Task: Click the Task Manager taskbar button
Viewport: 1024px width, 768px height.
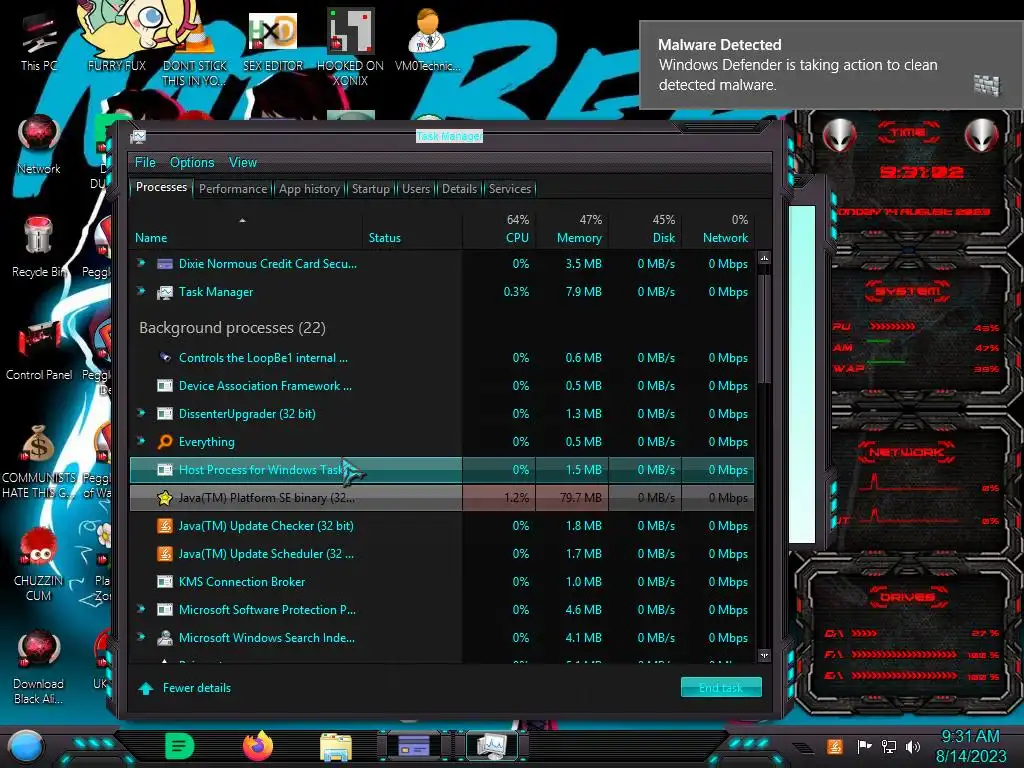Action: (491, 746)
